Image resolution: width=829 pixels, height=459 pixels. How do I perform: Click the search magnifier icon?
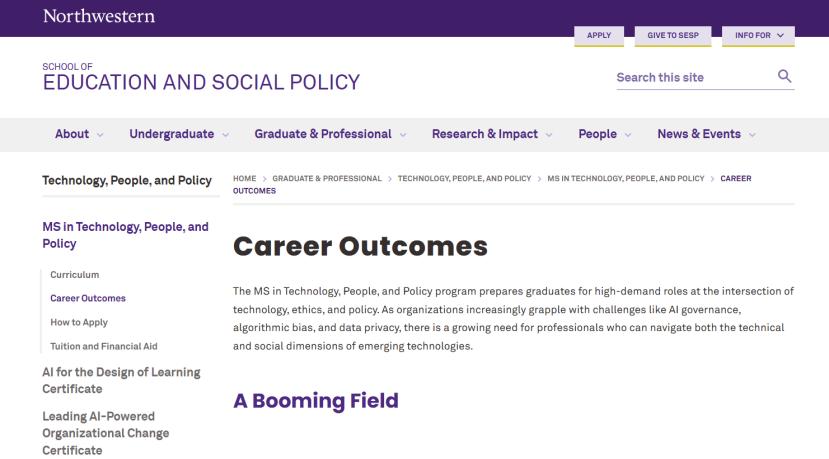click(785, 77)
